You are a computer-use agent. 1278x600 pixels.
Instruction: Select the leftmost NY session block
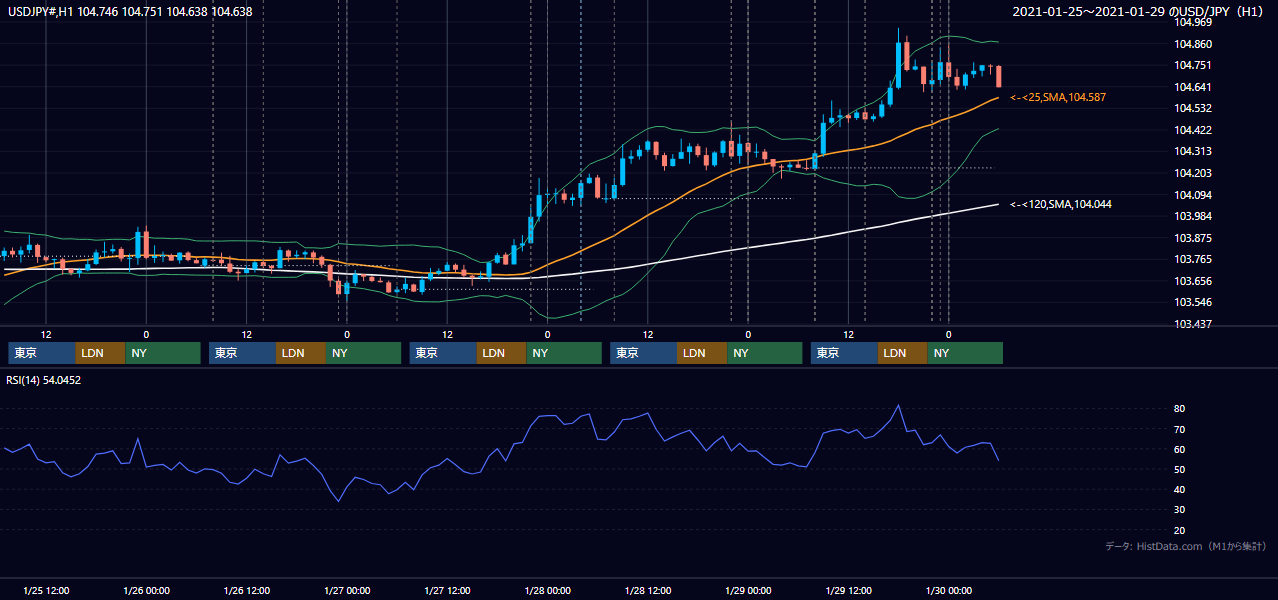pyautogui.click(x=163, y=353)
